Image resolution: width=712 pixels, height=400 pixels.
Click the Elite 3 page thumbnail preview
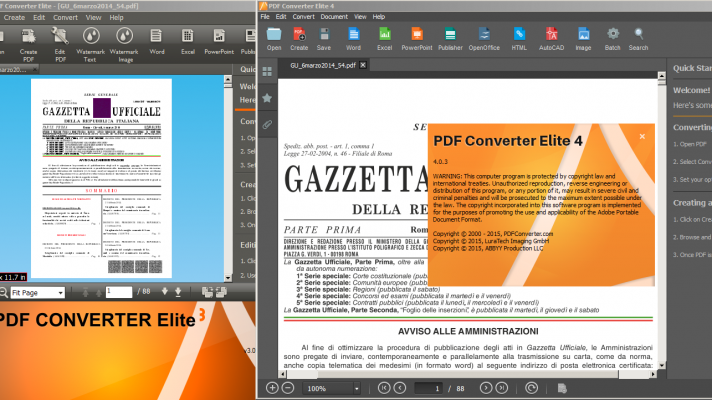point(101,178)
